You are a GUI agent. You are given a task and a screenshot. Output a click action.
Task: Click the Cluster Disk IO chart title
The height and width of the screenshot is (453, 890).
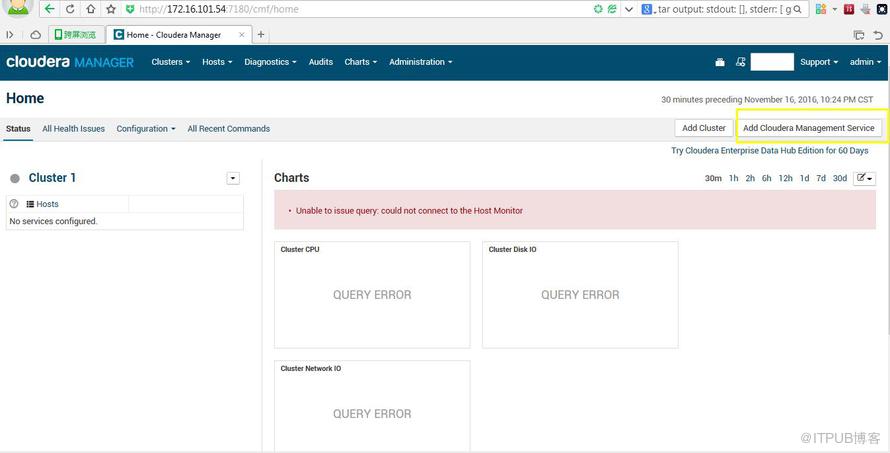[513, 250]
